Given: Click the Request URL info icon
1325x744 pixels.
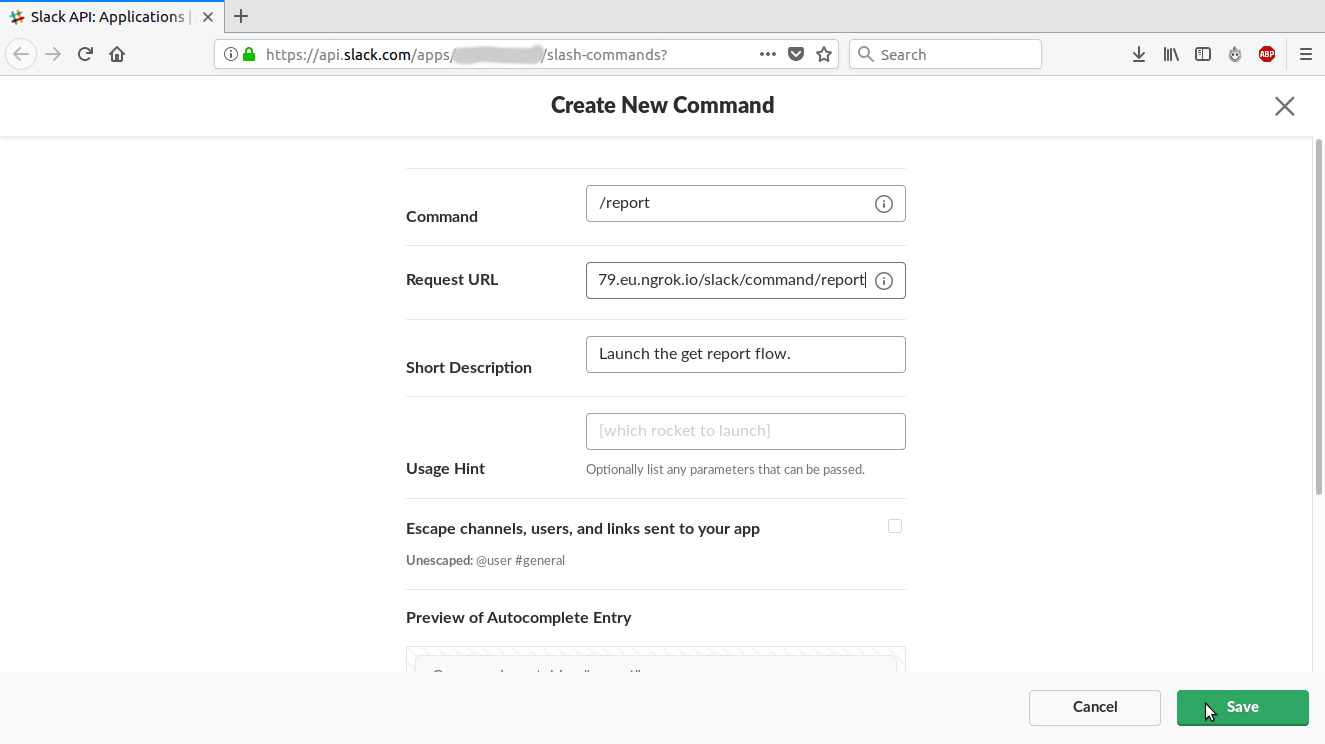Looking at the screenshot, I should click(884, 281).
